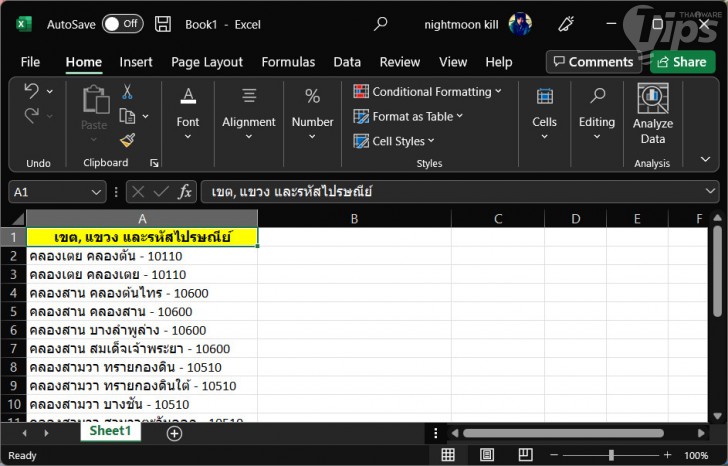Add a new sheet with plus icon

(174, 434)
